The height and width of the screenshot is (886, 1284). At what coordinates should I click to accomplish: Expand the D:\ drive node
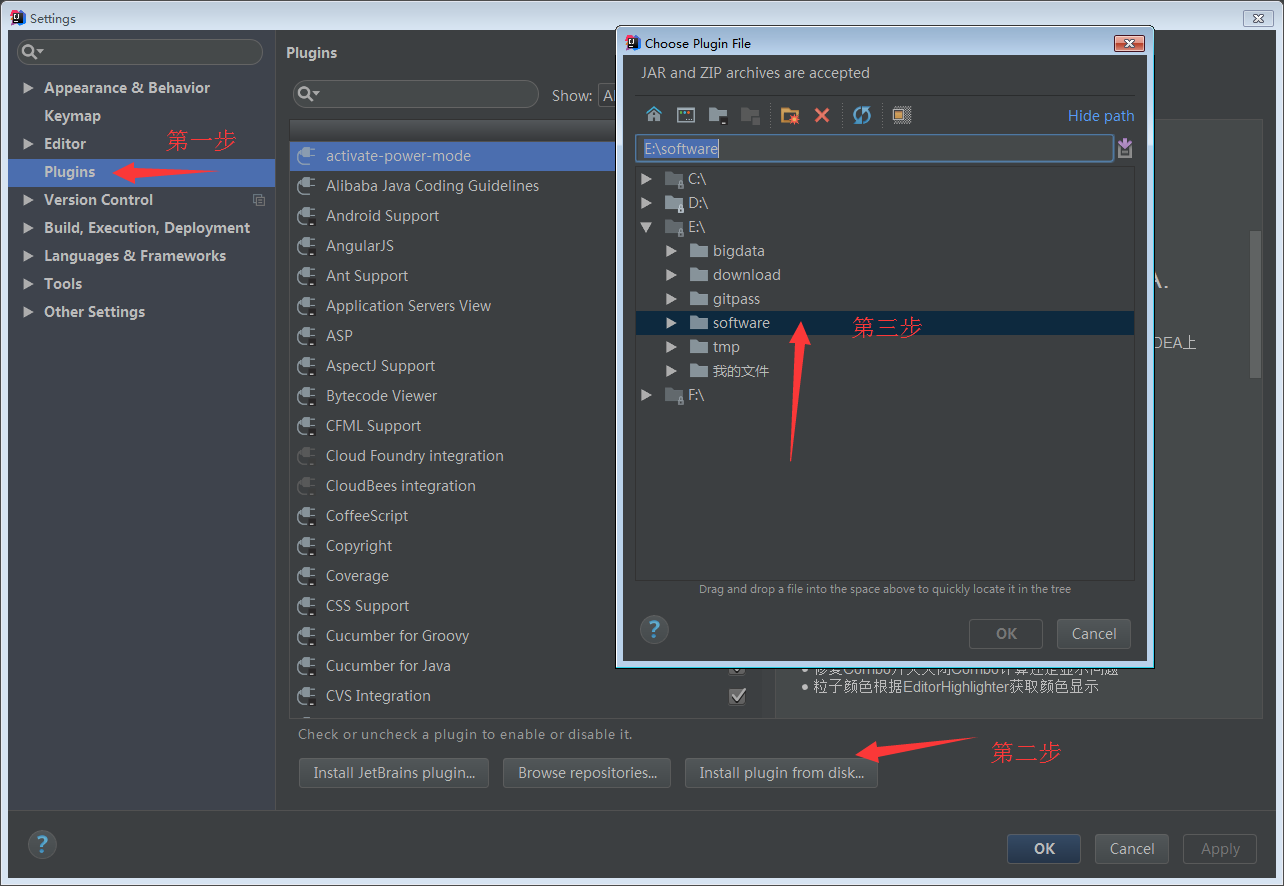click(x=647, y=203)
